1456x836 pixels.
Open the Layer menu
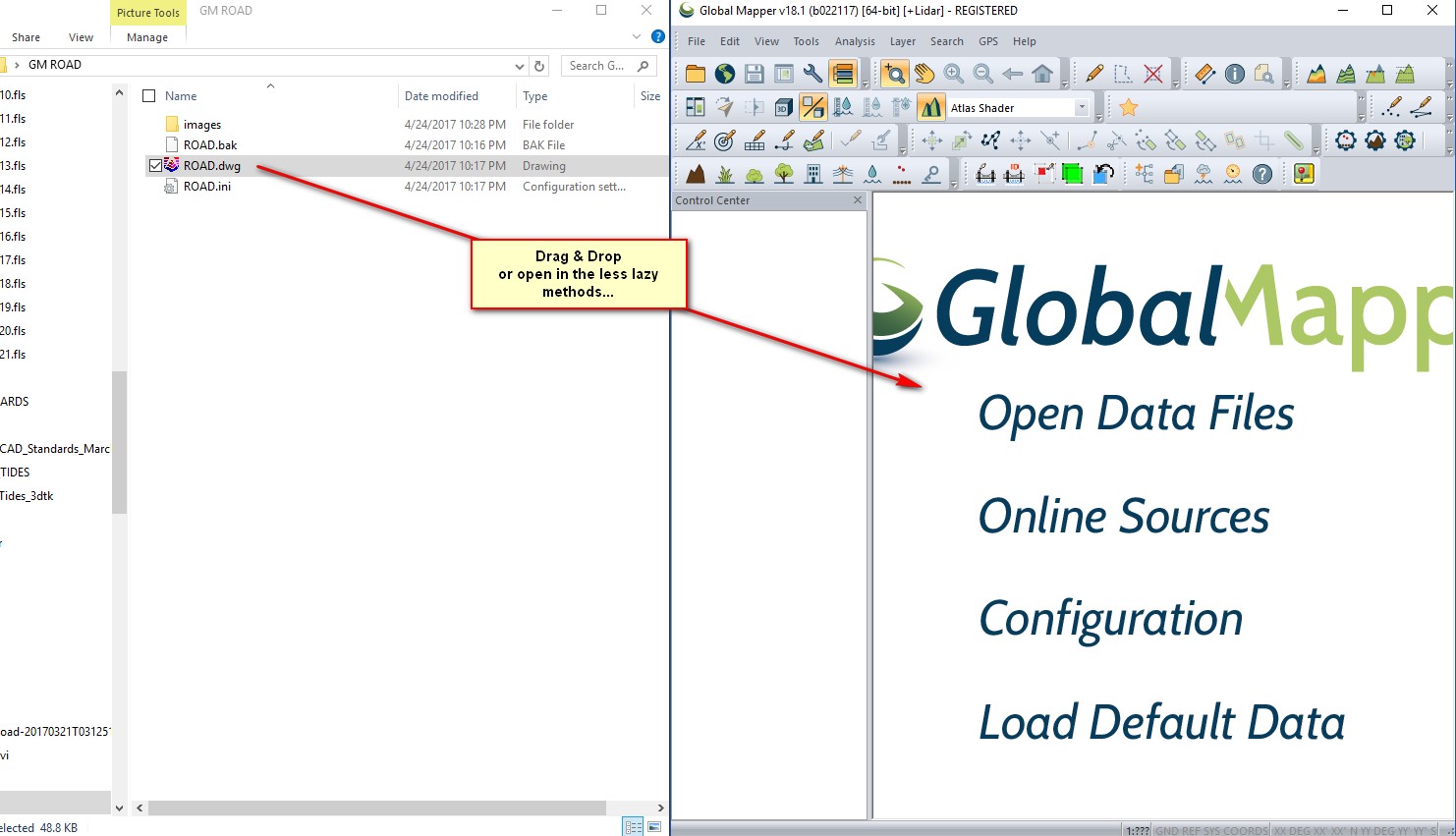click(x=903, y=41)
